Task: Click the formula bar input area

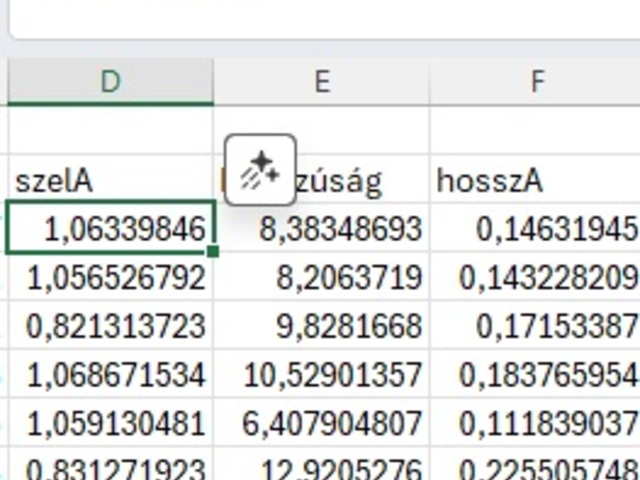Action: pyautogui.click(x=320, y=18)
